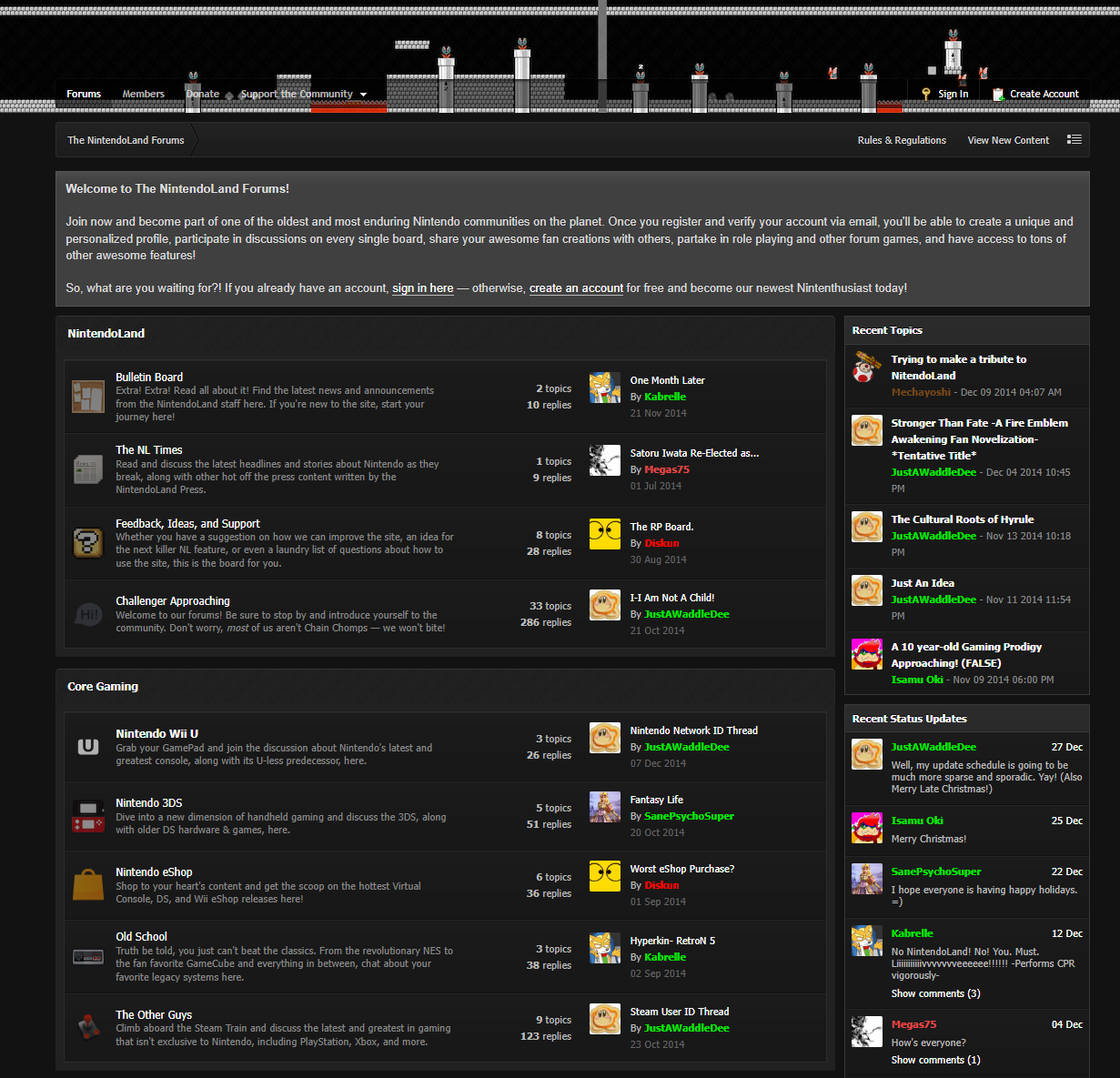Open The Other Guys forum
Viewport: 1120px width, 1078px height.
click(x=154, y=1014)
